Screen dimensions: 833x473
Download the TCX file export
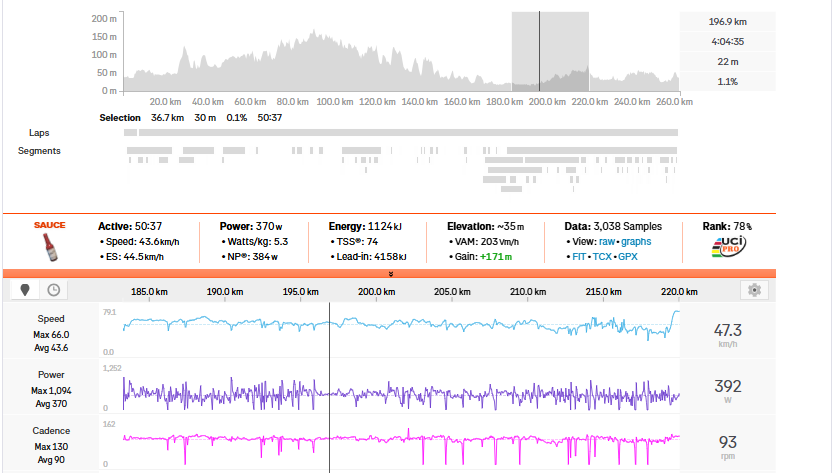pyautogui.click(x=600, y=257)
